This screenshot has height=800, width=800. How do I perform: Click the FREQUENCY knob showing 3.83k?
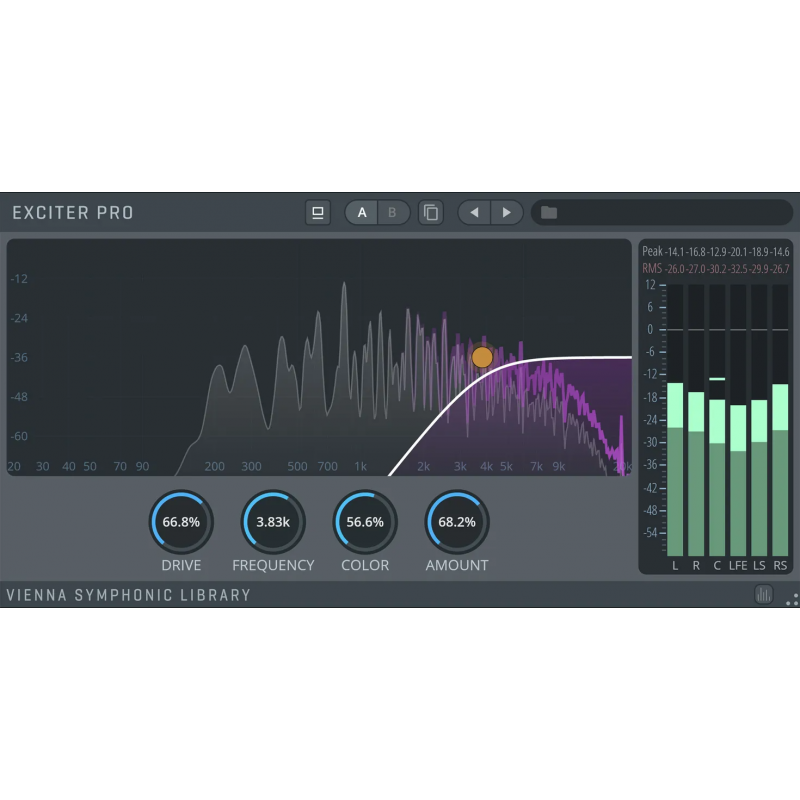tap(273, 522)
